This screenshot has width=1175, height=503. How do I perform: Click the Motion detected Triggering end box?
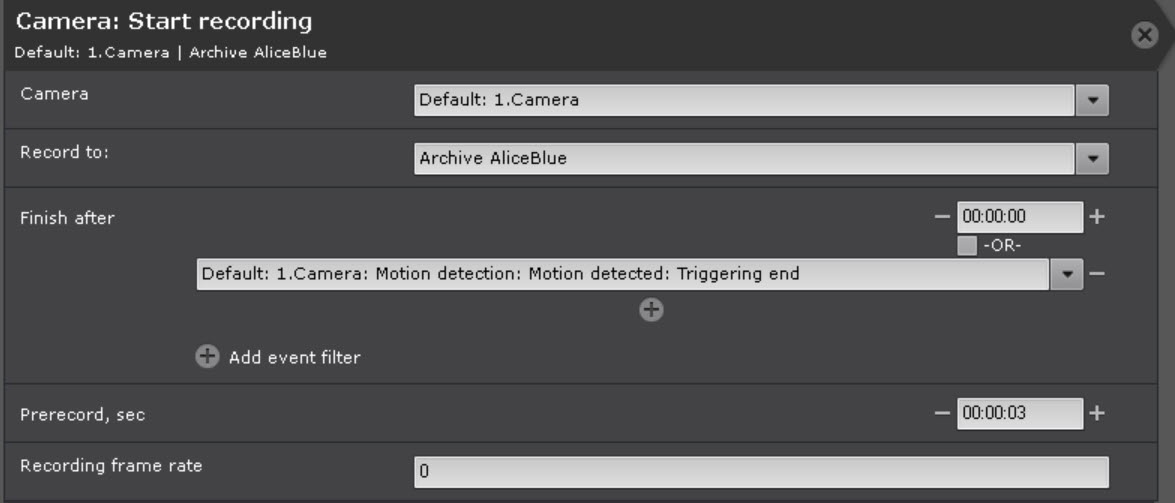click(x=622, y=275)
